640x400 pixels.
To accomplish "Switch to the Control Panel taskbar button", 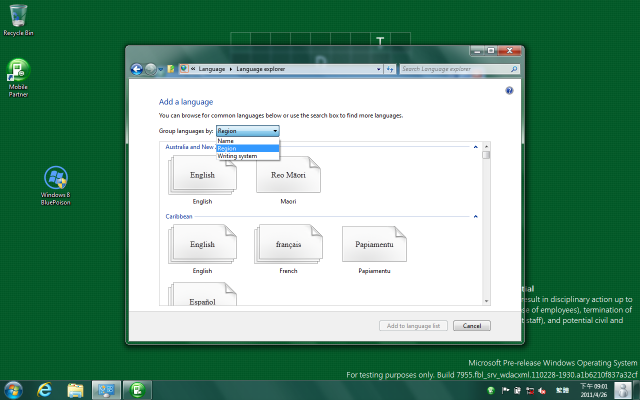I will [x=106, y=390].
